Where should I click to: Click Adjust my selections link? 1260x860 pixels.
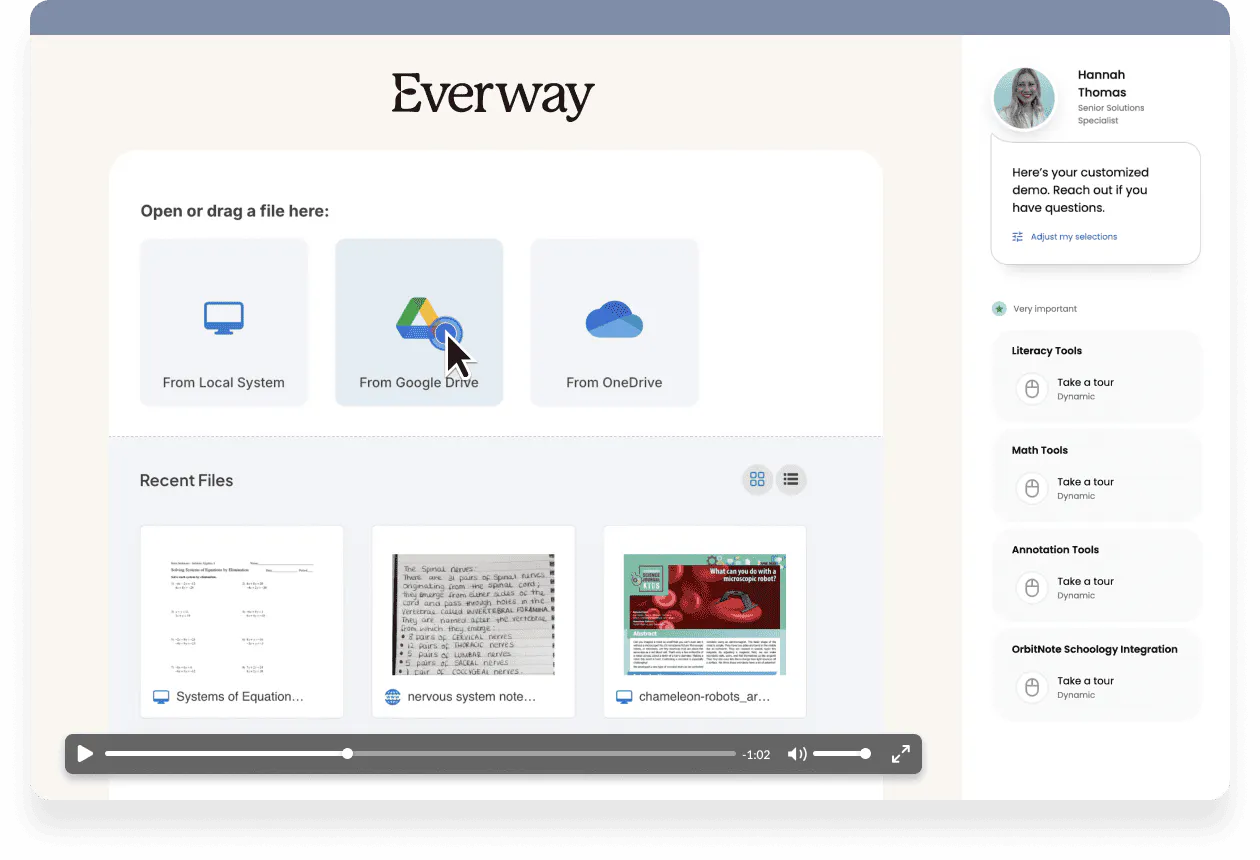(x=1074, y=237)
